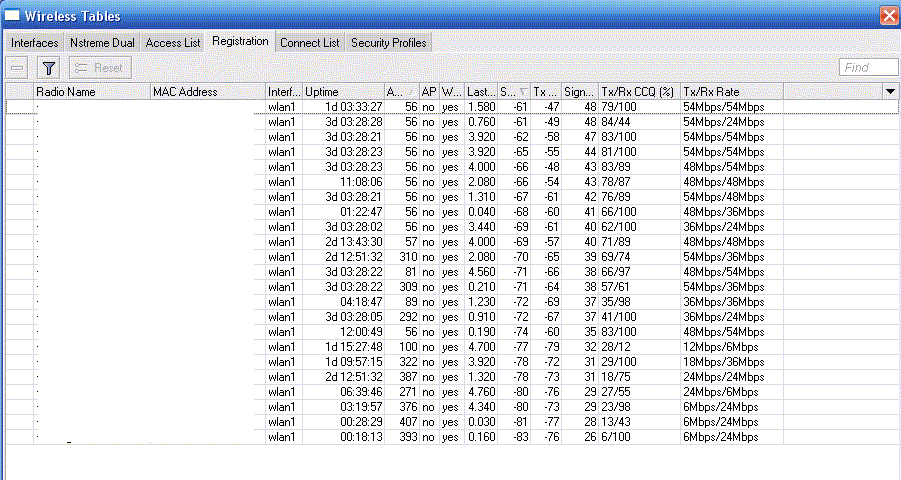Click in the Find search field
This screenshot has width=901, height=480.
coord(868,67)
